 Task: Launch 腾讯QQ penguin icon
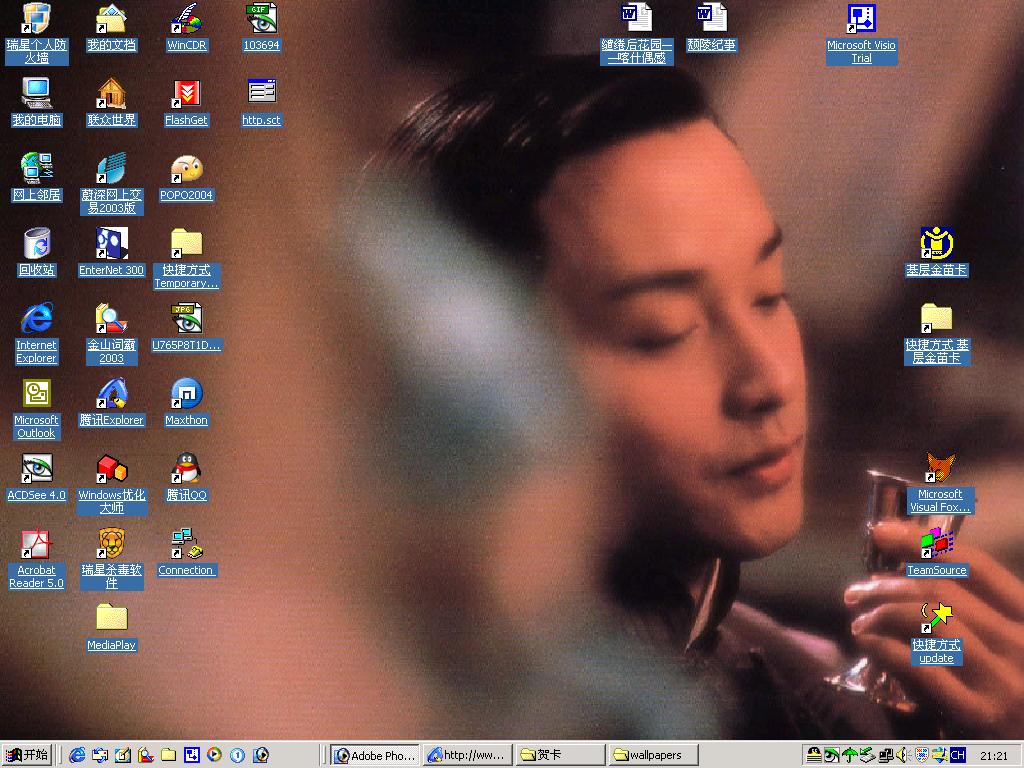click(186, 477)
